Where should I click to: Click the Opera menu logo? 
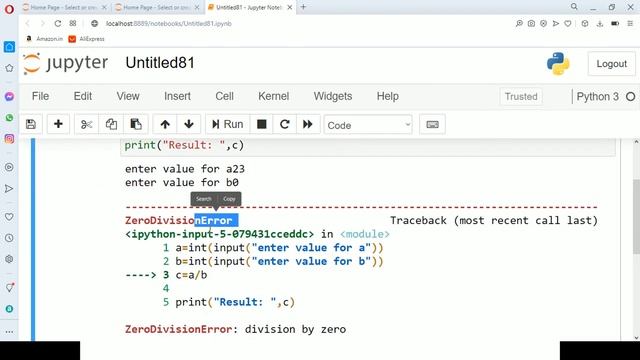9,9
